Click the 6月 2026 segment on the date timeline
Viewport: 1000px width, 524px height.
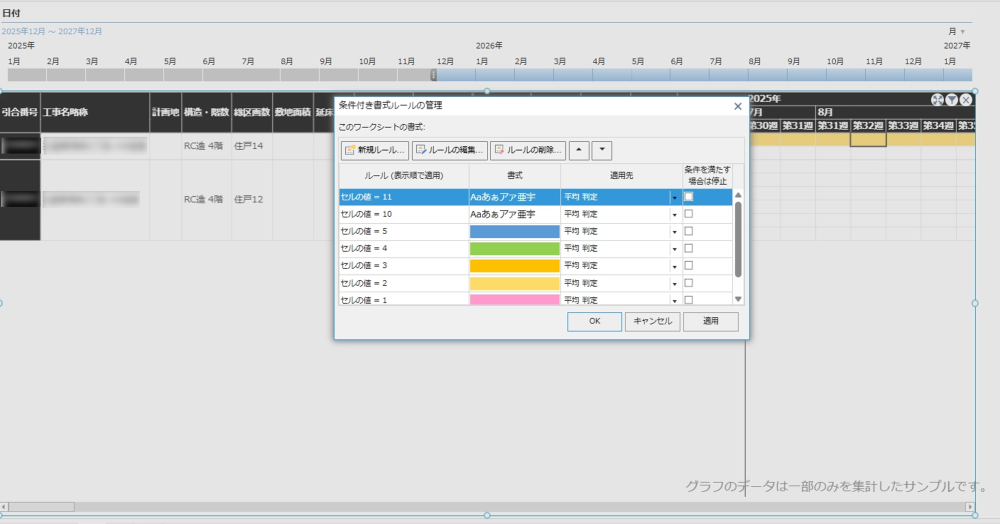coord(689,75)
